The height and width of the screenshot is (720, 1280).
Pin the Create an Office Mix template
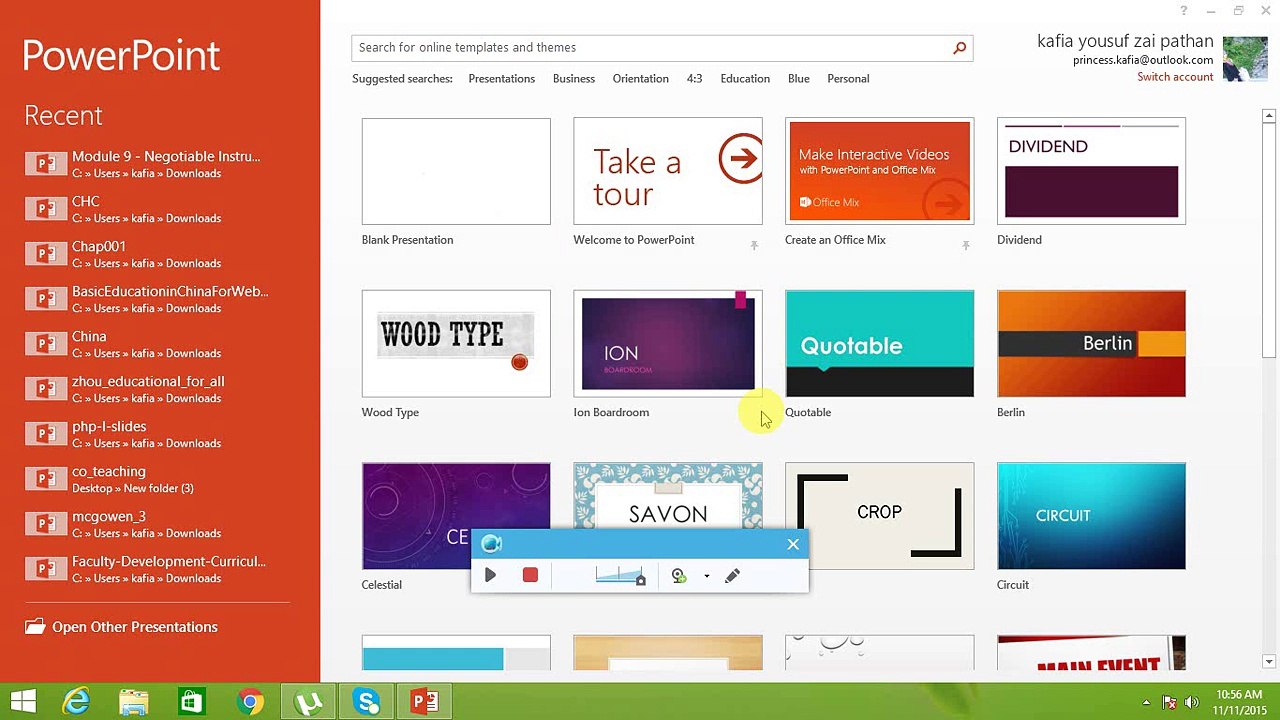click(966, 245)
